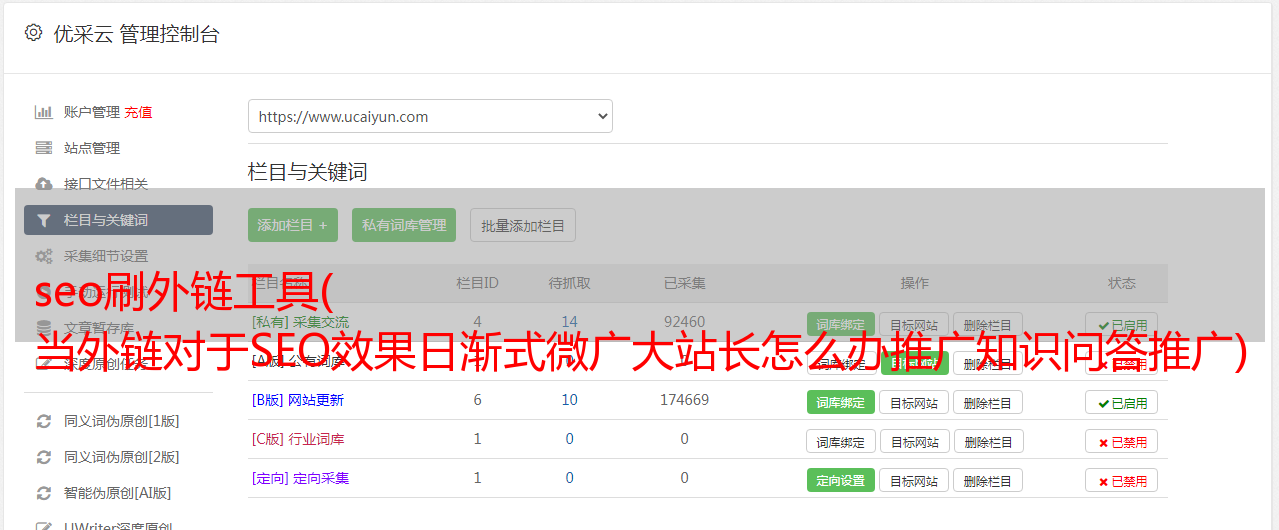
Task: Open the [私有] 采集交流 column link
Action: click(x=301, y=322)
